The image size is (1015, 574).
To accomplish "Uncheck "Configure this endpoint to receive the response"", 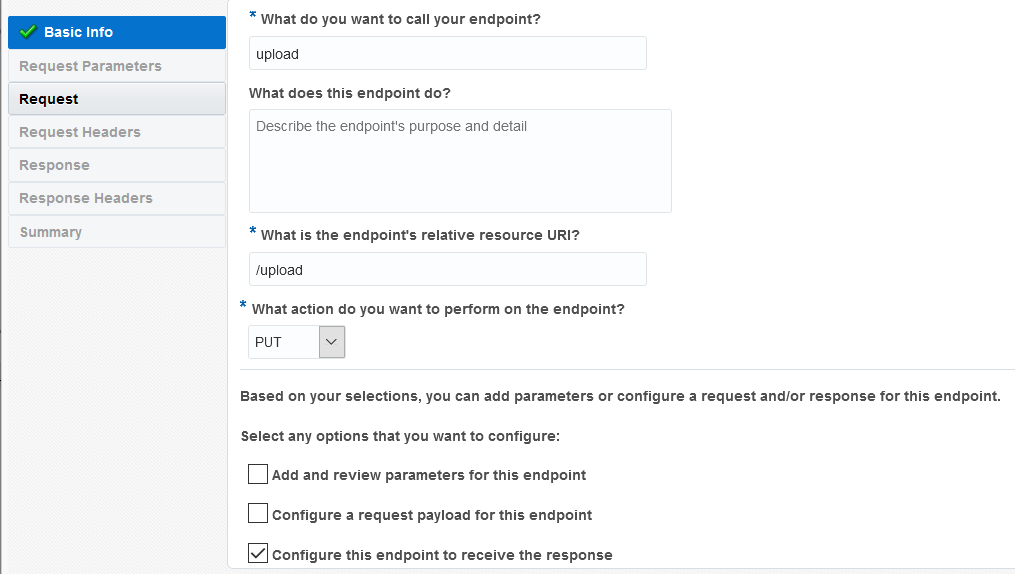I will (x=258, y=554).
